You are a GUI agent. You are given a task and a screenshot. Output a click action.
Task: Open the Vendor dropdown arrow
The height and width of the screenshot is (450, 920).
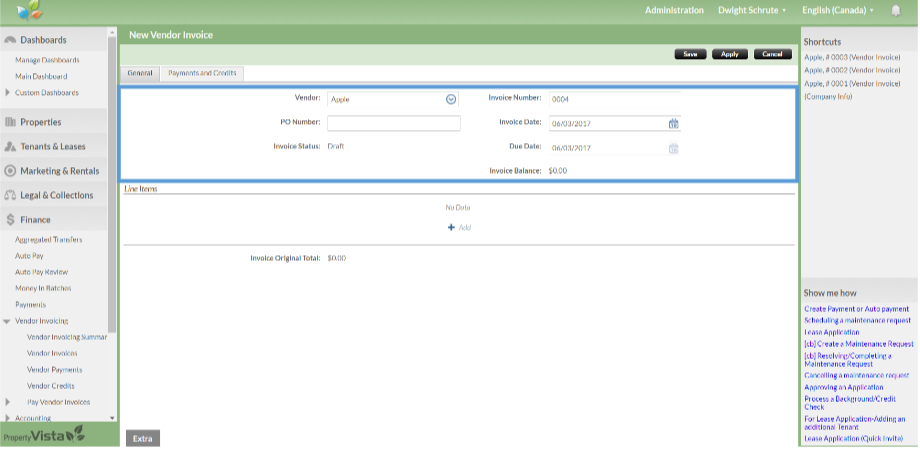451,99
